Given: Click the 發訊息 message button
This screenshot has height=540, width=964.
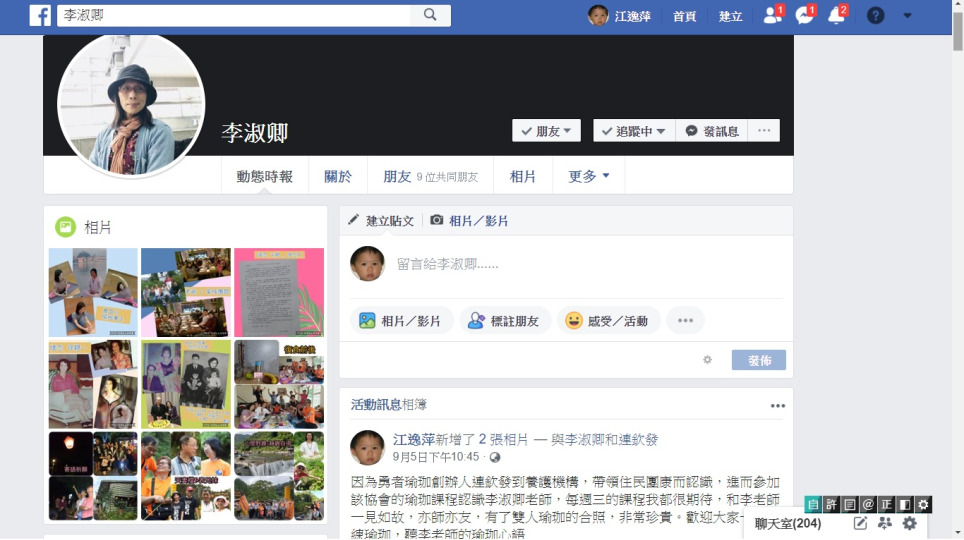Looking at the screenshot, I should [x=712, y=131].
